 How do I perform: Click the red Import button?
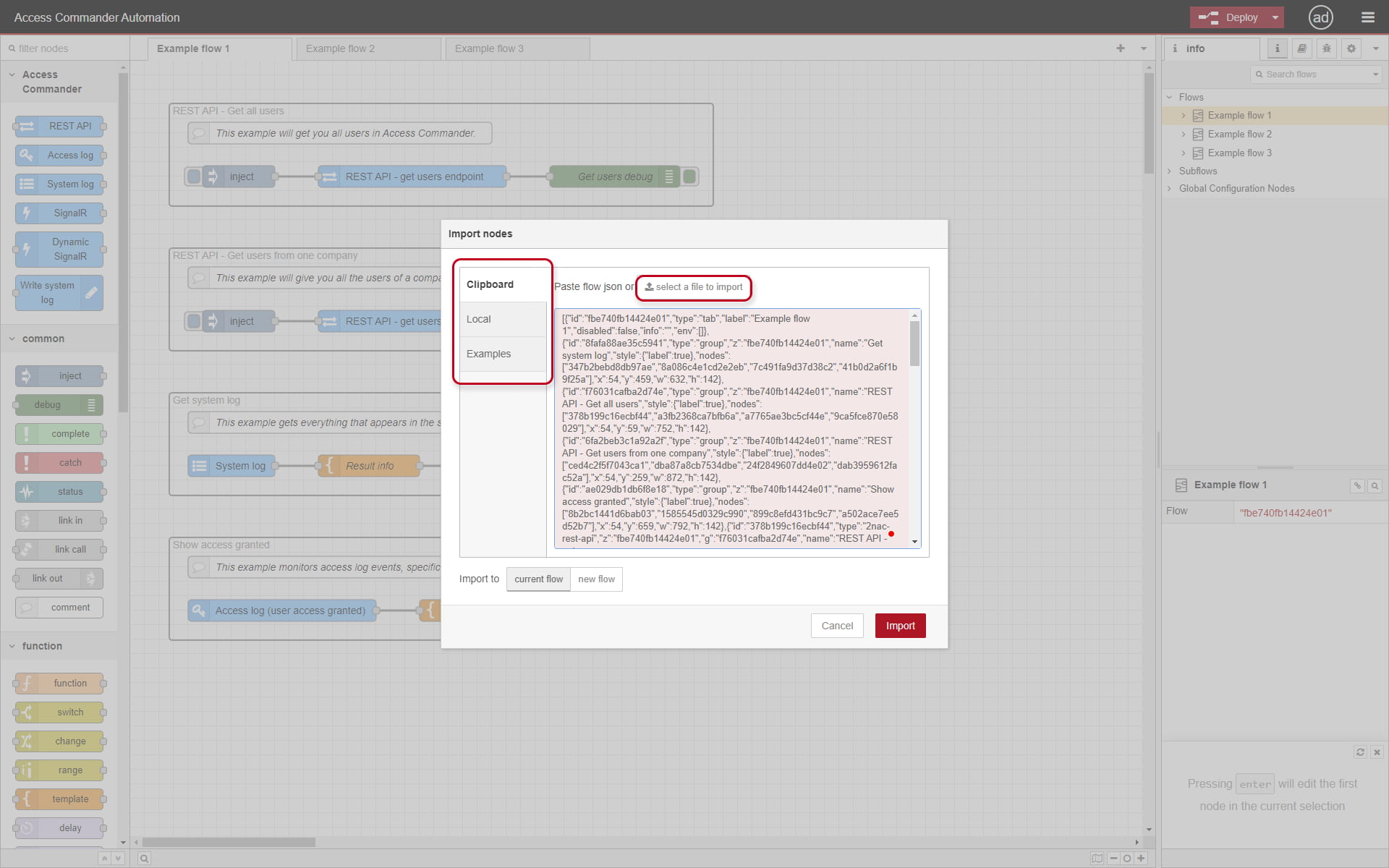pos(900,626)
